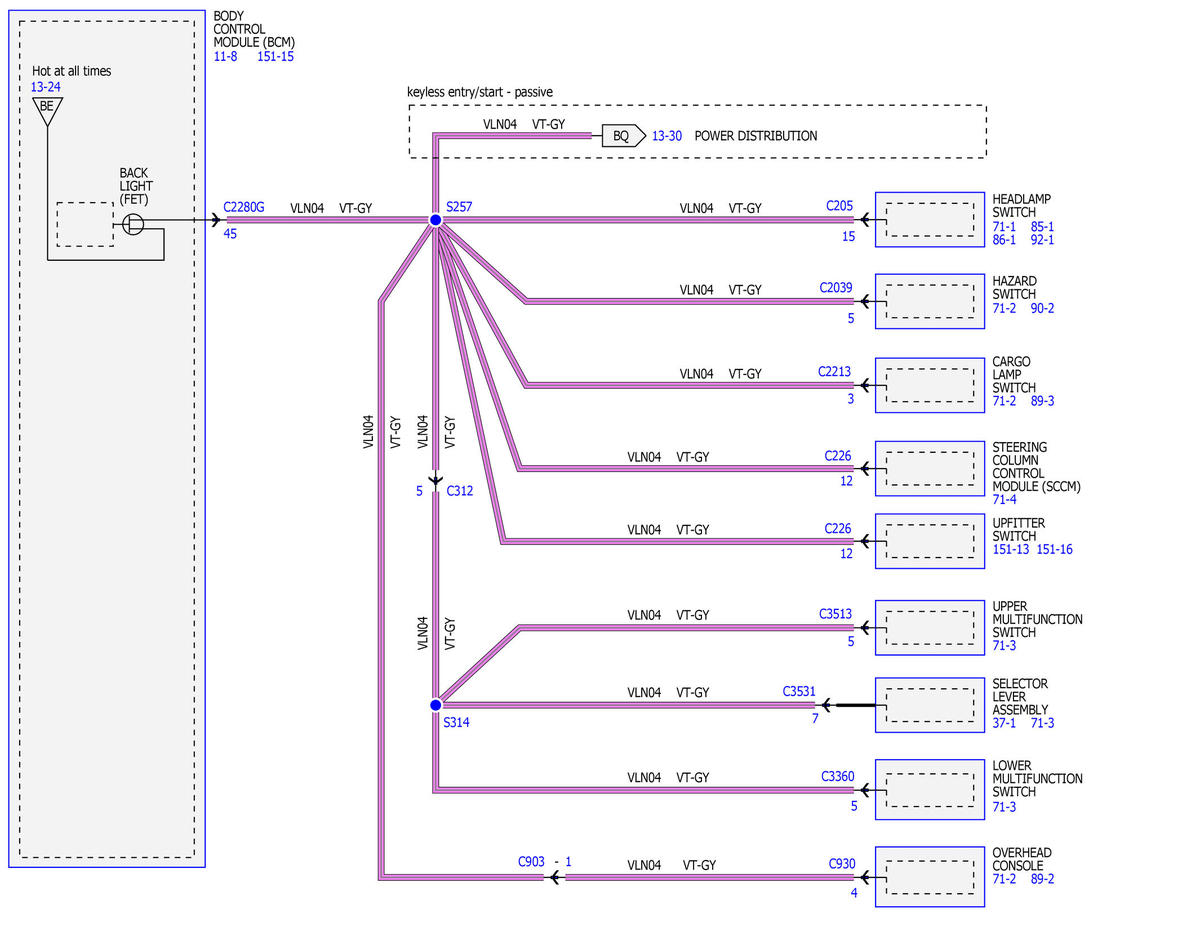This screenshot has width=1200, height=927.
Task: Click the "BACK LIGHT (FET)" label
Action: coord(134,187)
